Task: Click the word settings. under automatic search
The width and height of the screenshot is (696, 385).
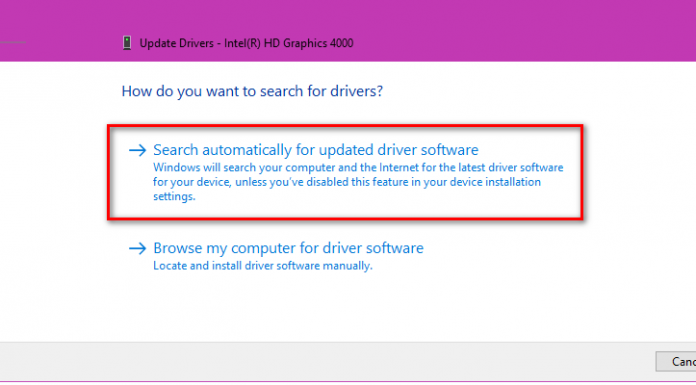Action: click(x=174, y=196)
